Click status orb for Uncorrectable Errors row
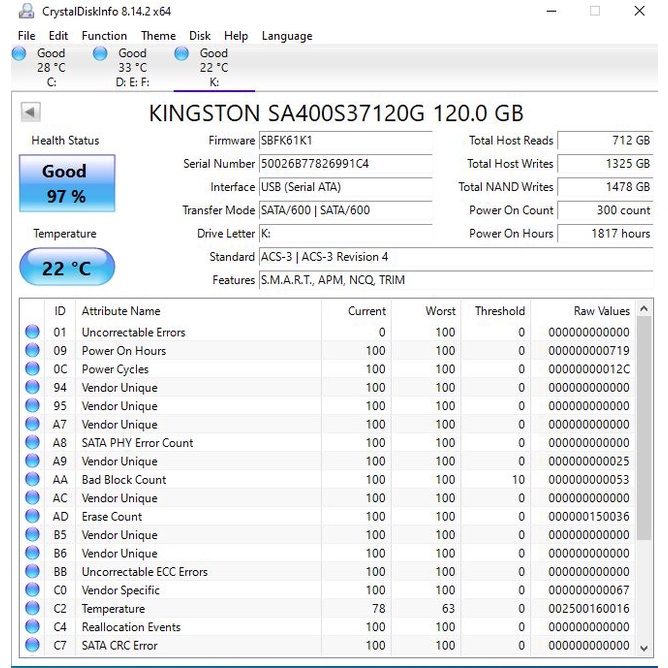Image resolution: width=668 pixels, height=668 pixels. [32, 332]
